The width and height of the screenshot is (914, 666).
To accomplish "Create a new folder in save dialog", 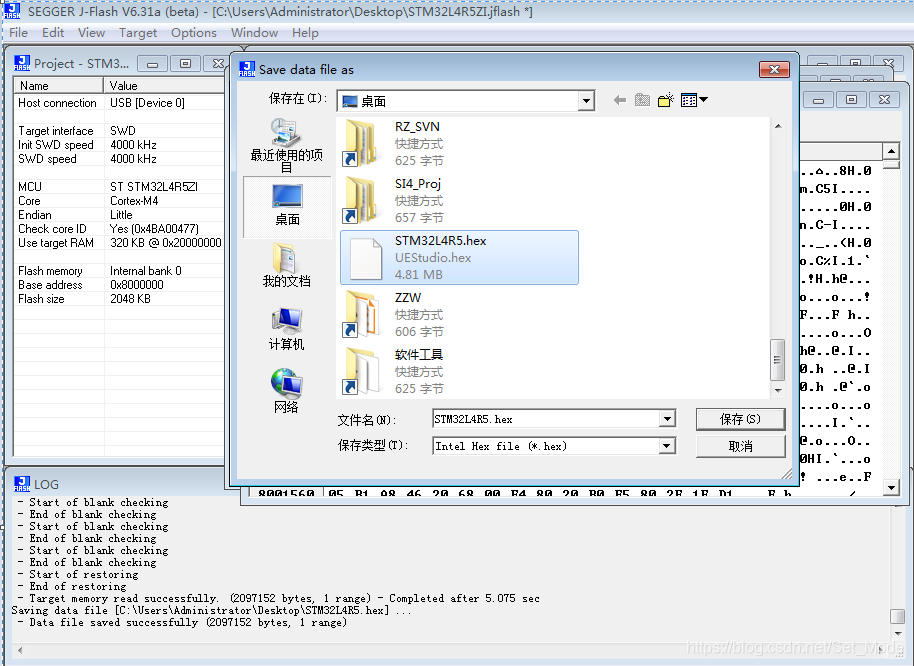I will (666, 100).
